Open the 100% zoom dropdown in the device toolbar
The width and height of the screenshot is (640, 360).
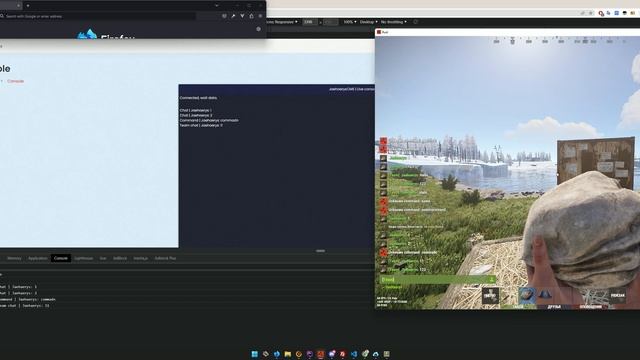click(x=350, y=22)
